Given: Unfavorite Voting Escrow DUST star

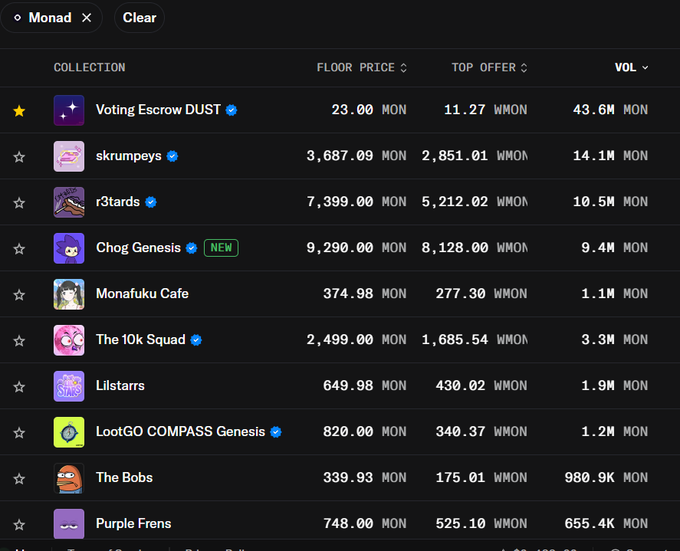Looking at the screenshot, I should (x=19, y=111).
